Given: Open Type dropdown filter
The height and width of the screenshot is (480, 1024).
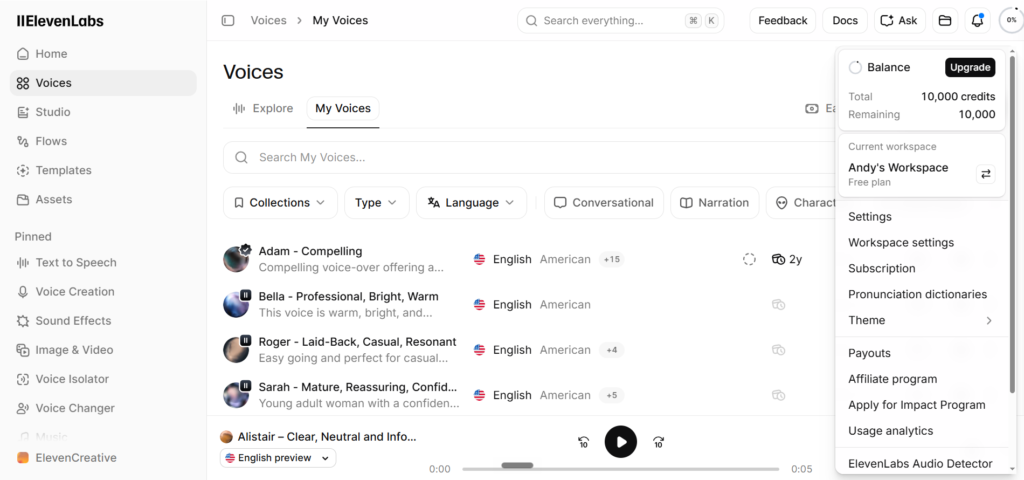Looking at the screenshot, I should click(377, 202).
